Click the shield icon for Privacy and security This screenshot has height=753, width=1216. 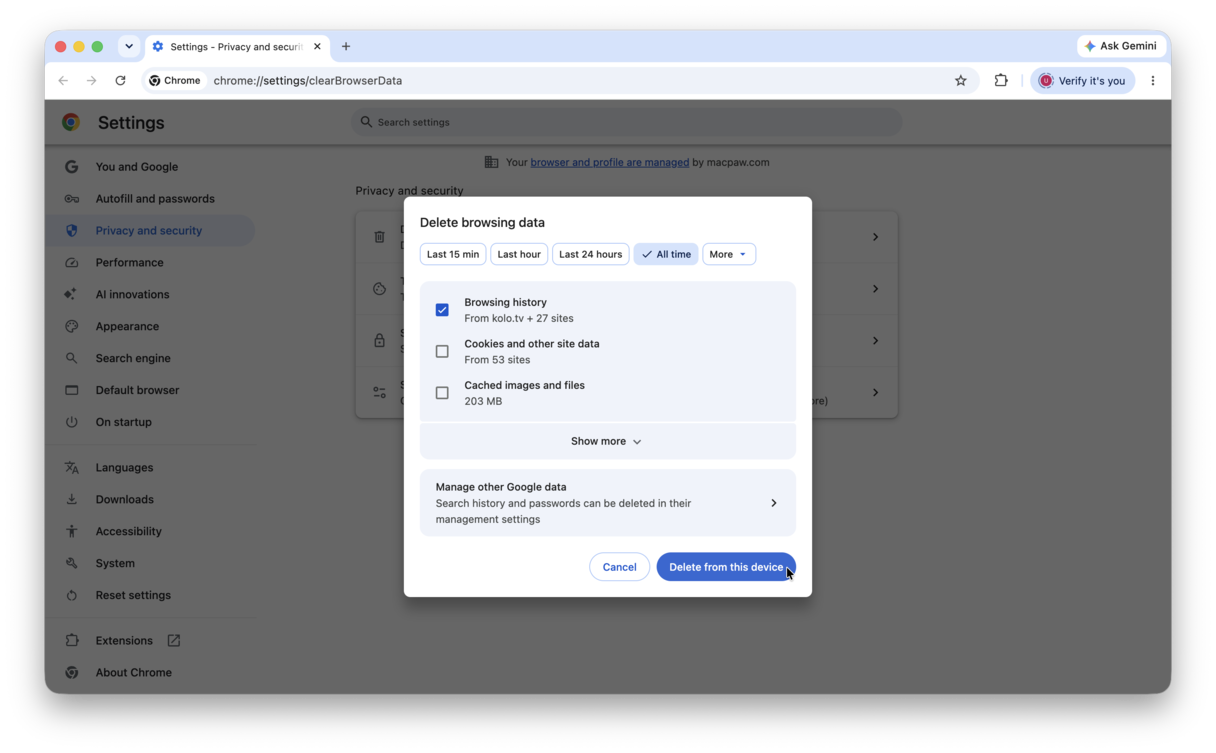72,231
